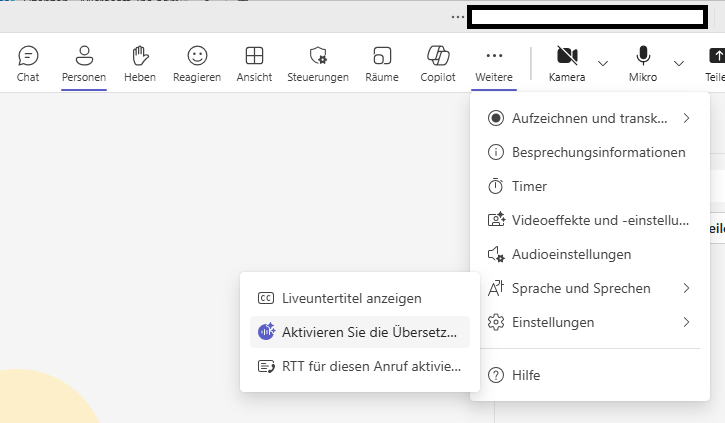Screen dimensions: 725x423
Task: Select Liveuntertitel anzeigen
Action: [x=360, y=298]
